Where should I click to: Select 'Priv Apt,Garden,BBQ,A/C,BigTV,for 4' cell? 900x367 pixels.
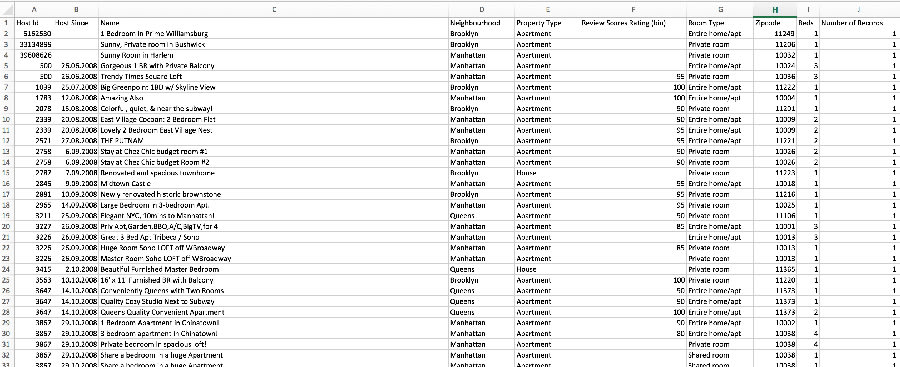[x=274, y=226]
